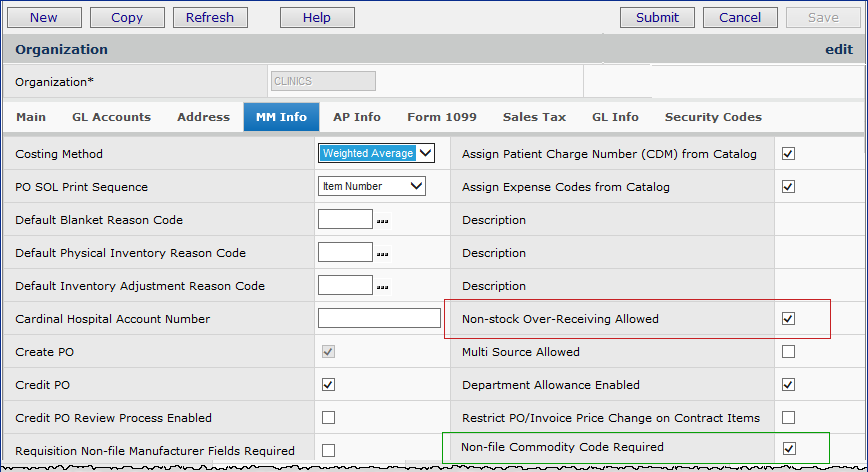Check Credit PO Review Process Enabled
Image resolution: width=868 pixels, height=472 pixels.
point(328,418)
